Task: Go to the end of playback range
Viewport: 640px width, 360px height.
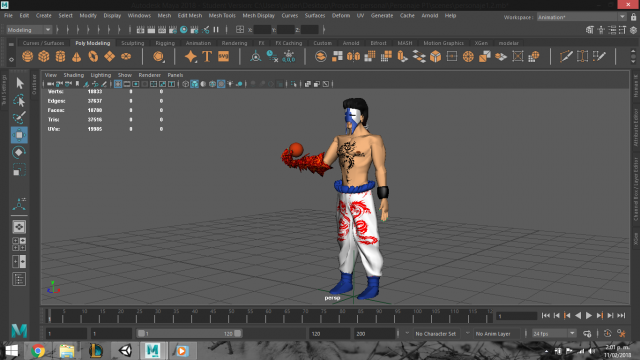Action: pyautogui.click(x=621, y=316)
